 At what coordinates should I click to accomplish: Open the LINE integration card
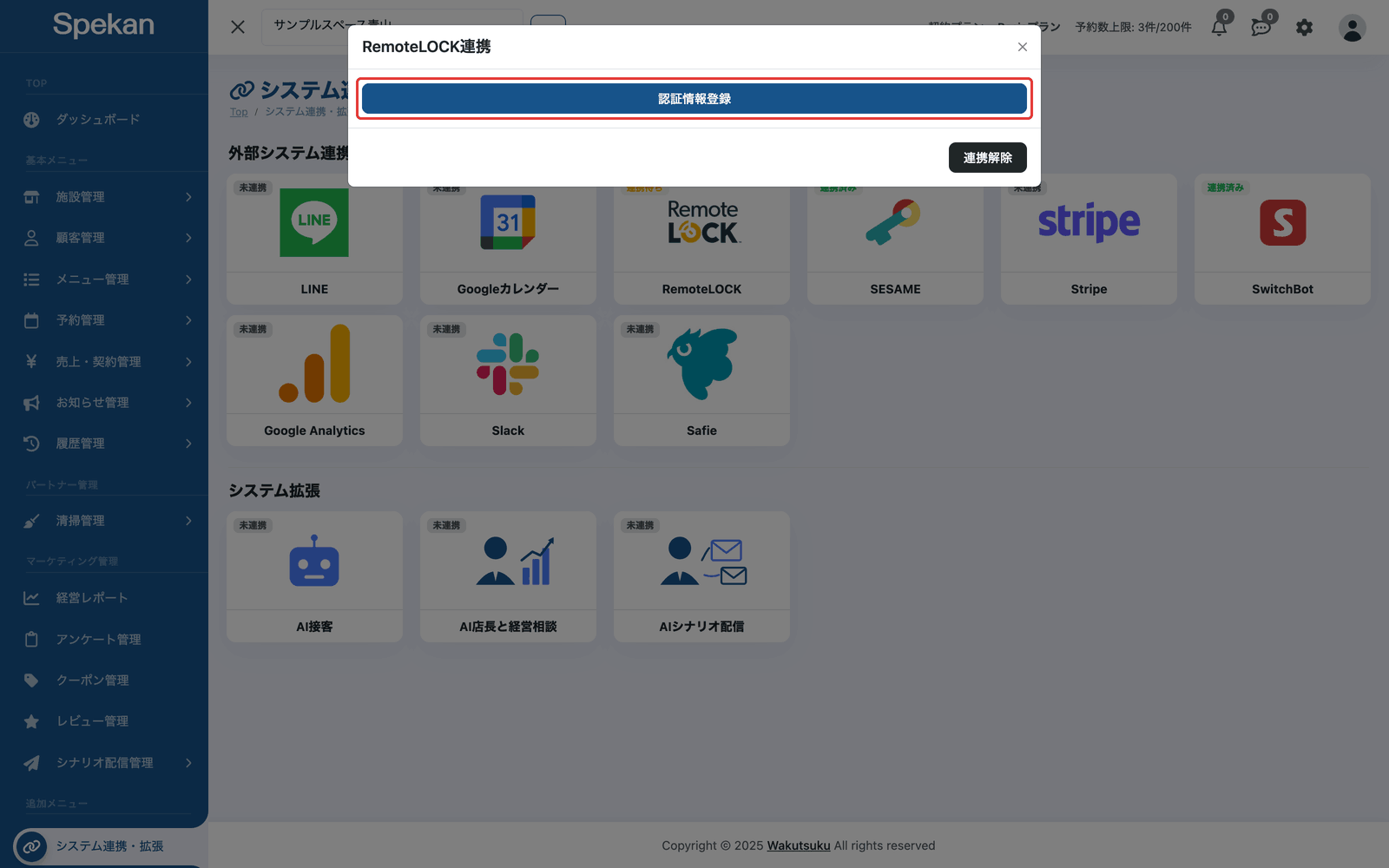point(314,239)
